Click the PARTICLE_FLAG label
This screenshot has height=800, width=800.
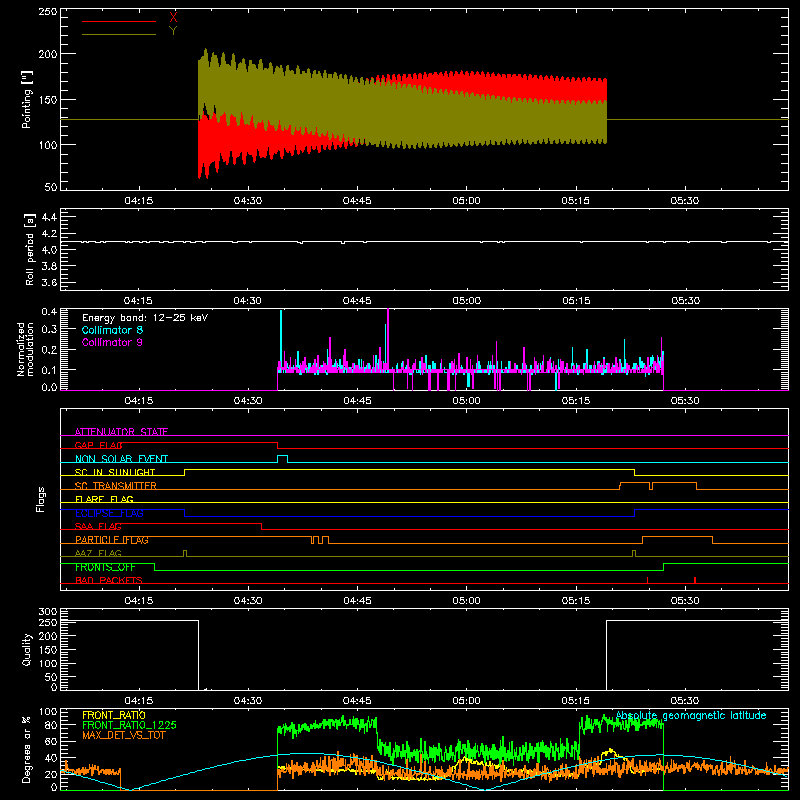(x=112, y=540)
